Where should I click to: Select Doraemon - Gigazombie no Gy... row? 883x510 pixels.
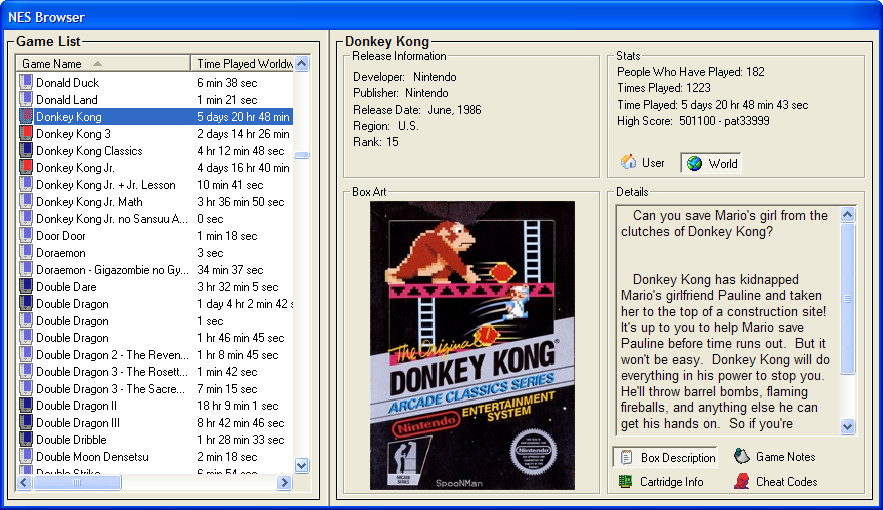click(x=155, y=270)
